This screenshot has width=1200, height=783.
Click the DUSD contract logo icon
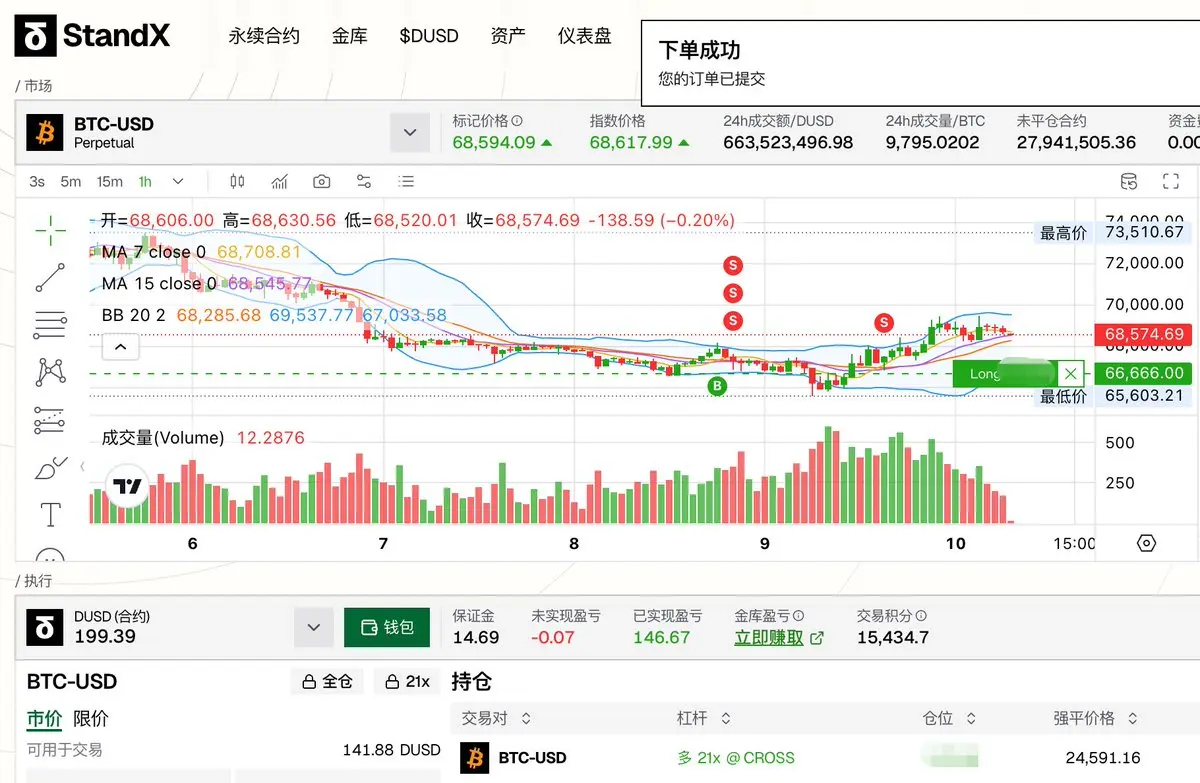point(44,626)
